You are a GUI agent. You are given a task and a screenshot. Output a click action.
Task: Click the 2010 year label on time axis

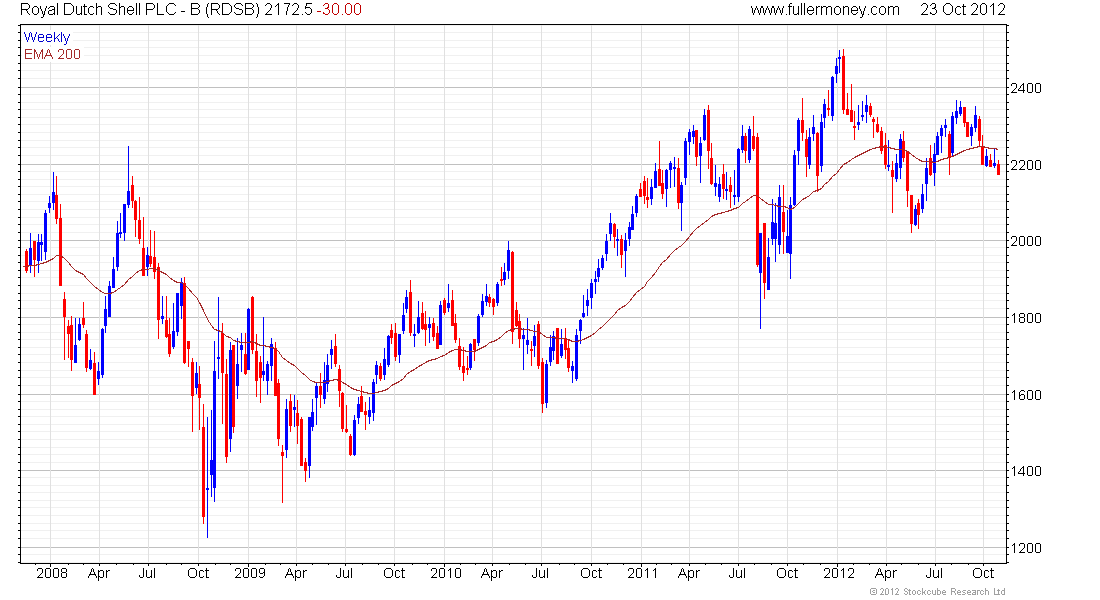[445, 573]
